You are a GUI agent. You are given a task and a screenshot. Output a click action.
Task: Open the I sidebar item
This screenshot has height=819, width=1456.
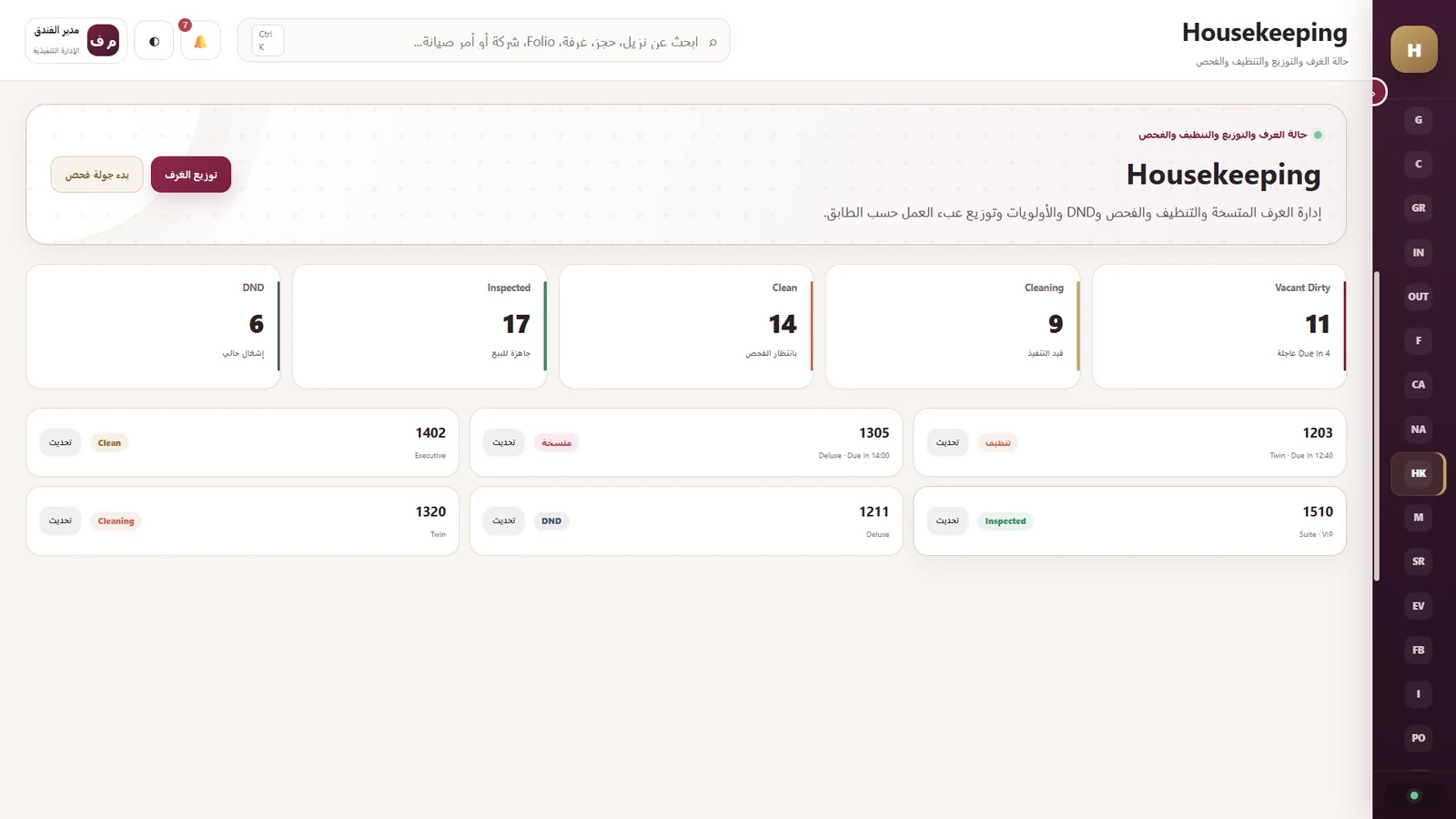click(x=1418, y=693)
